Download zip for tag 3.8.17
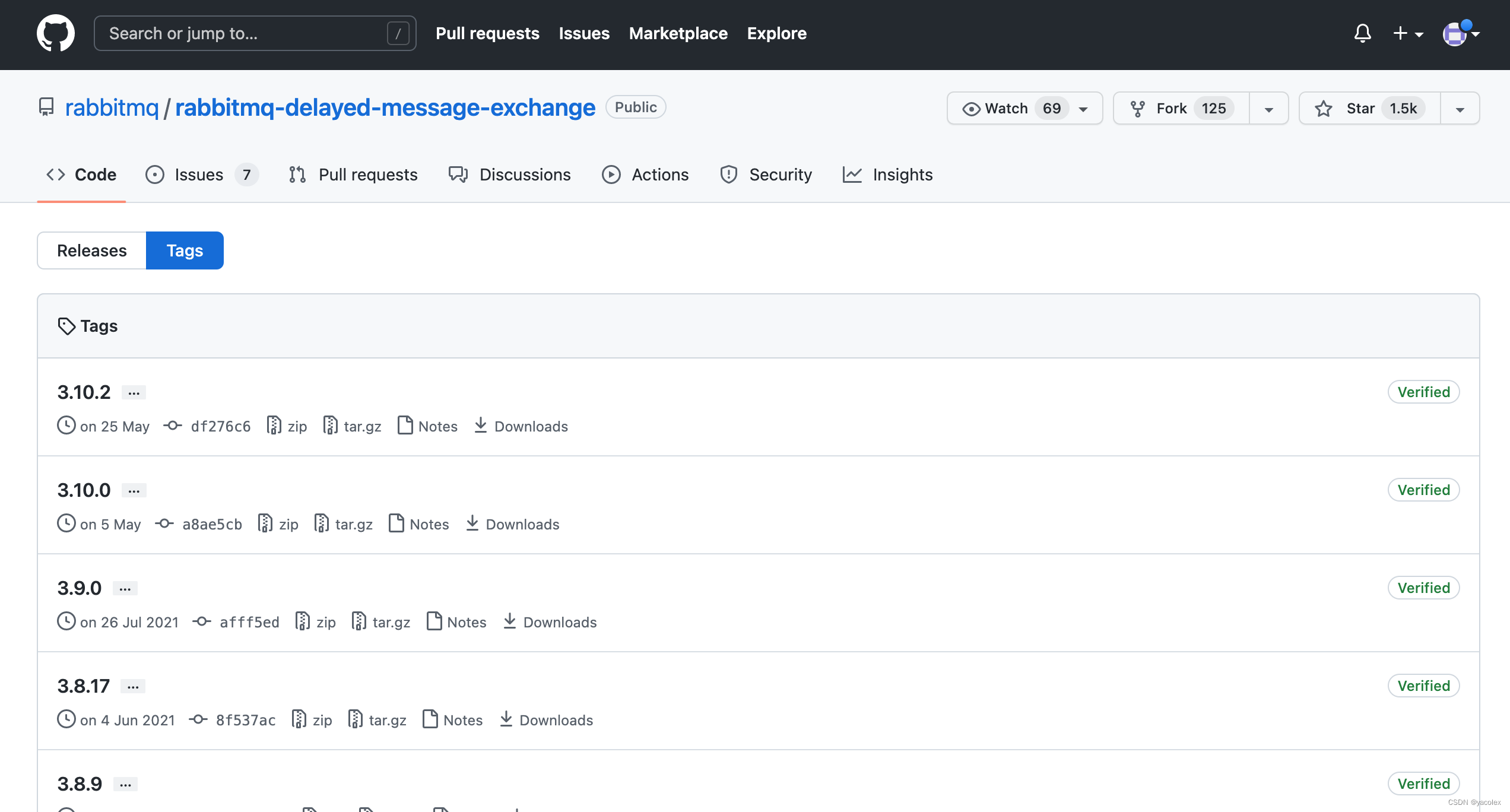1510x812 pixels. [312, 720]
